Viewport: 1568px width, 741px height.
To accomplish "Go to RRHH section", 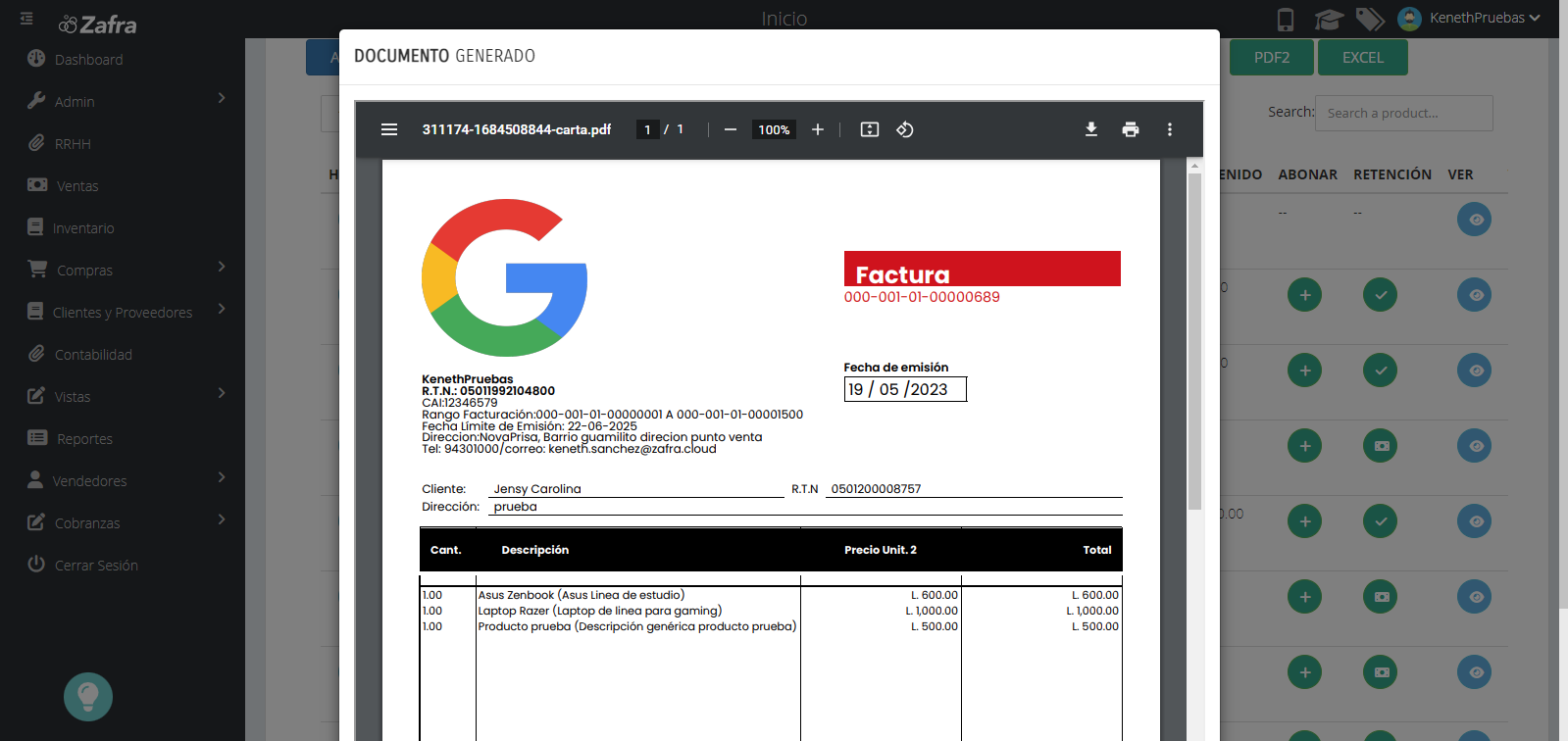I will (x=73, y=144).
